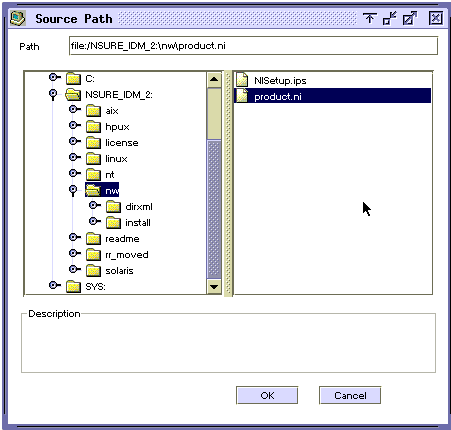The height and width of the screenshot is (430, 451).
Task: Click the tree scrollbar down arrow
Action: [214, 286]
